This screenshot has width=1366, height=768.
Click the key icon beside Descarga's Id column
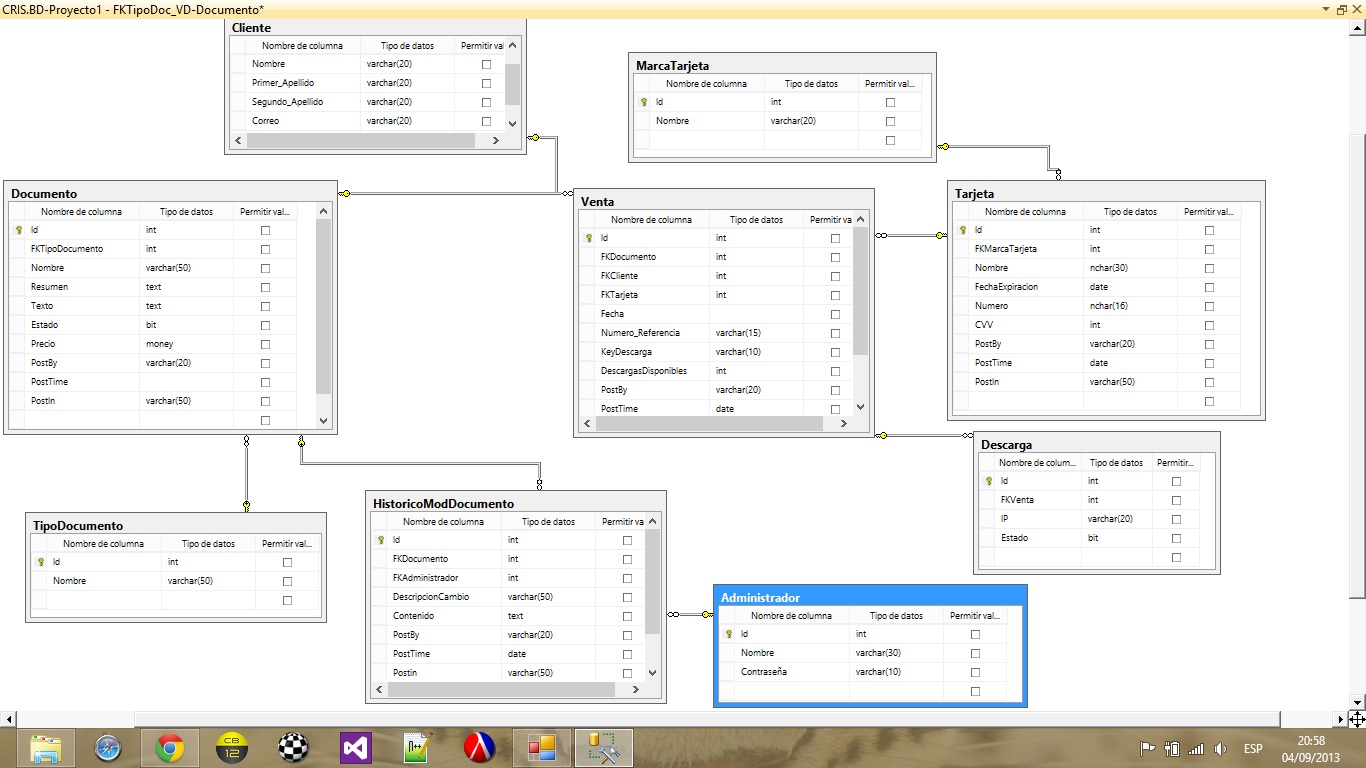(x=989, y=481)
